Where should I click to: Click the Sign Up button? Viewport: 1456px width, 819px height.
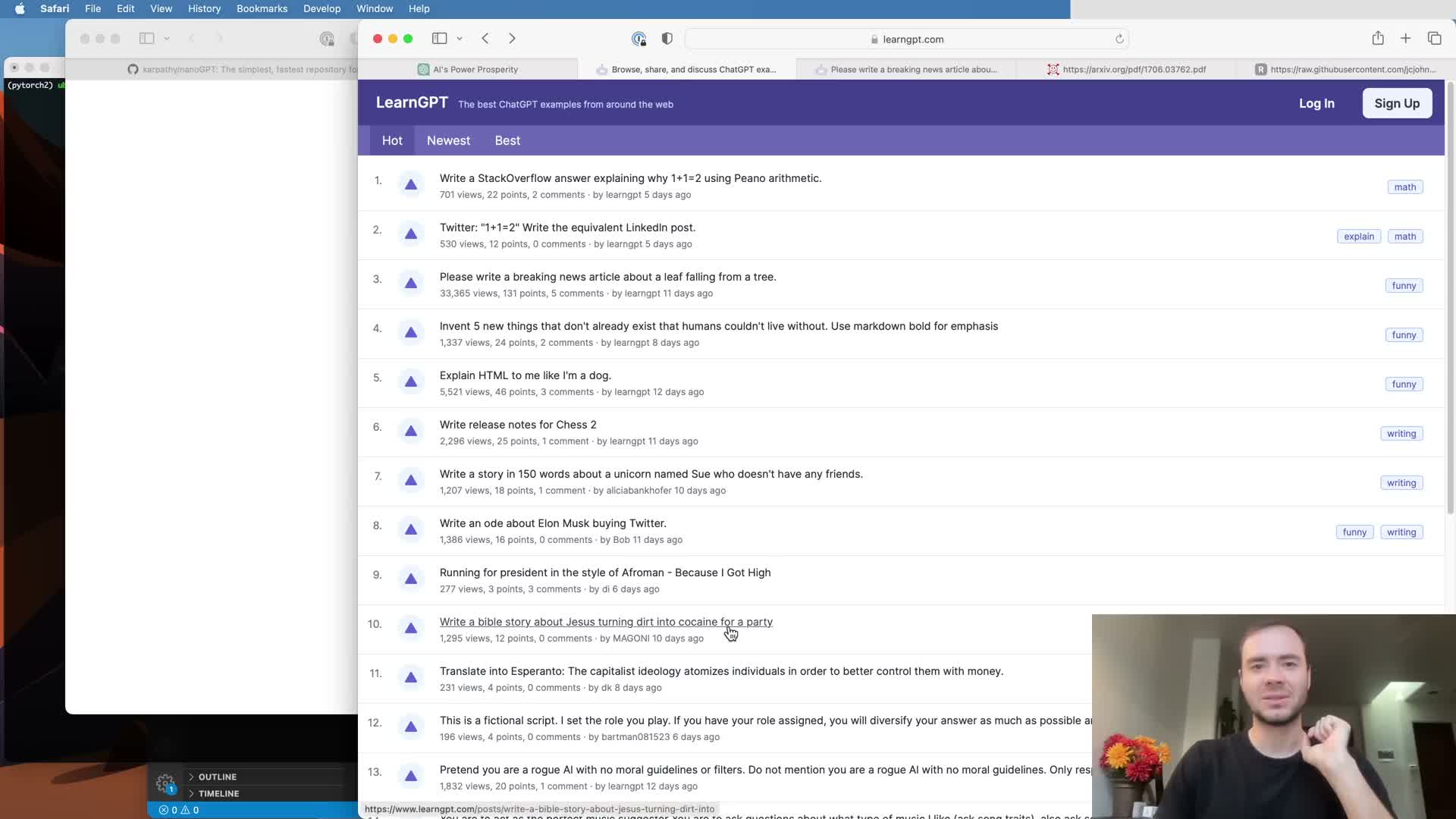1396,103
